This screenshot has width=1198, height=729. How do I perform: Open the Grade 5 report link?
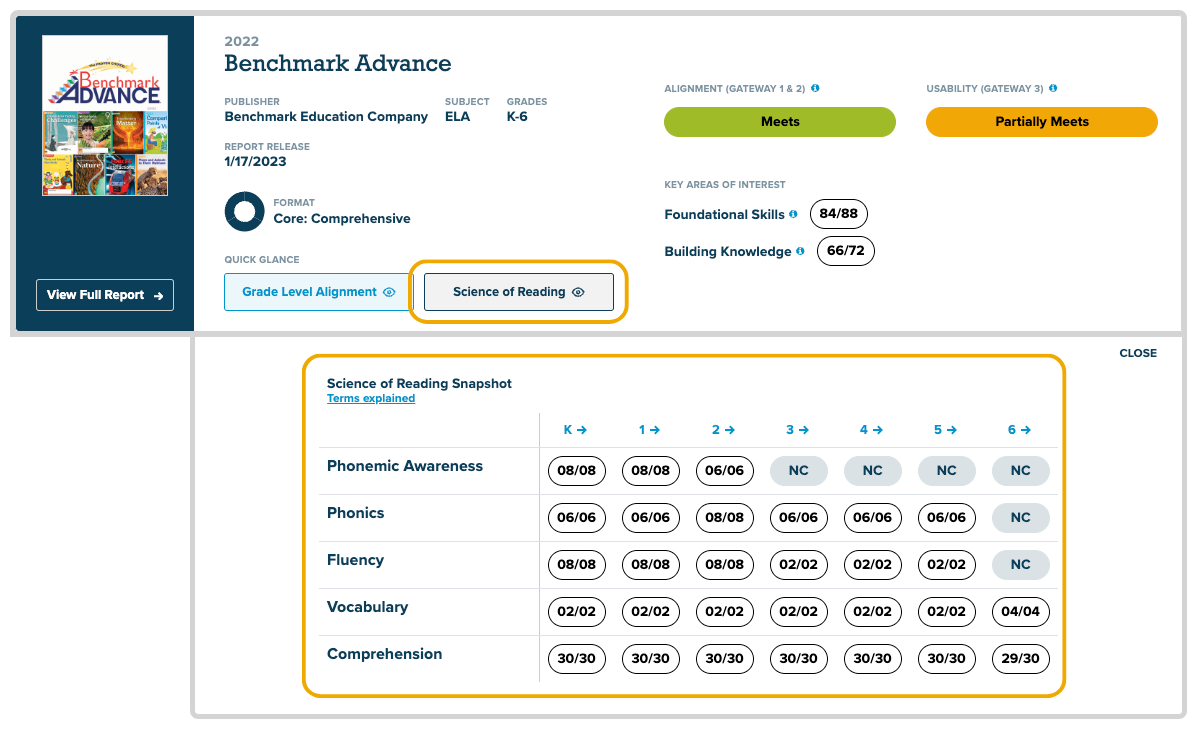click(945, 429)
